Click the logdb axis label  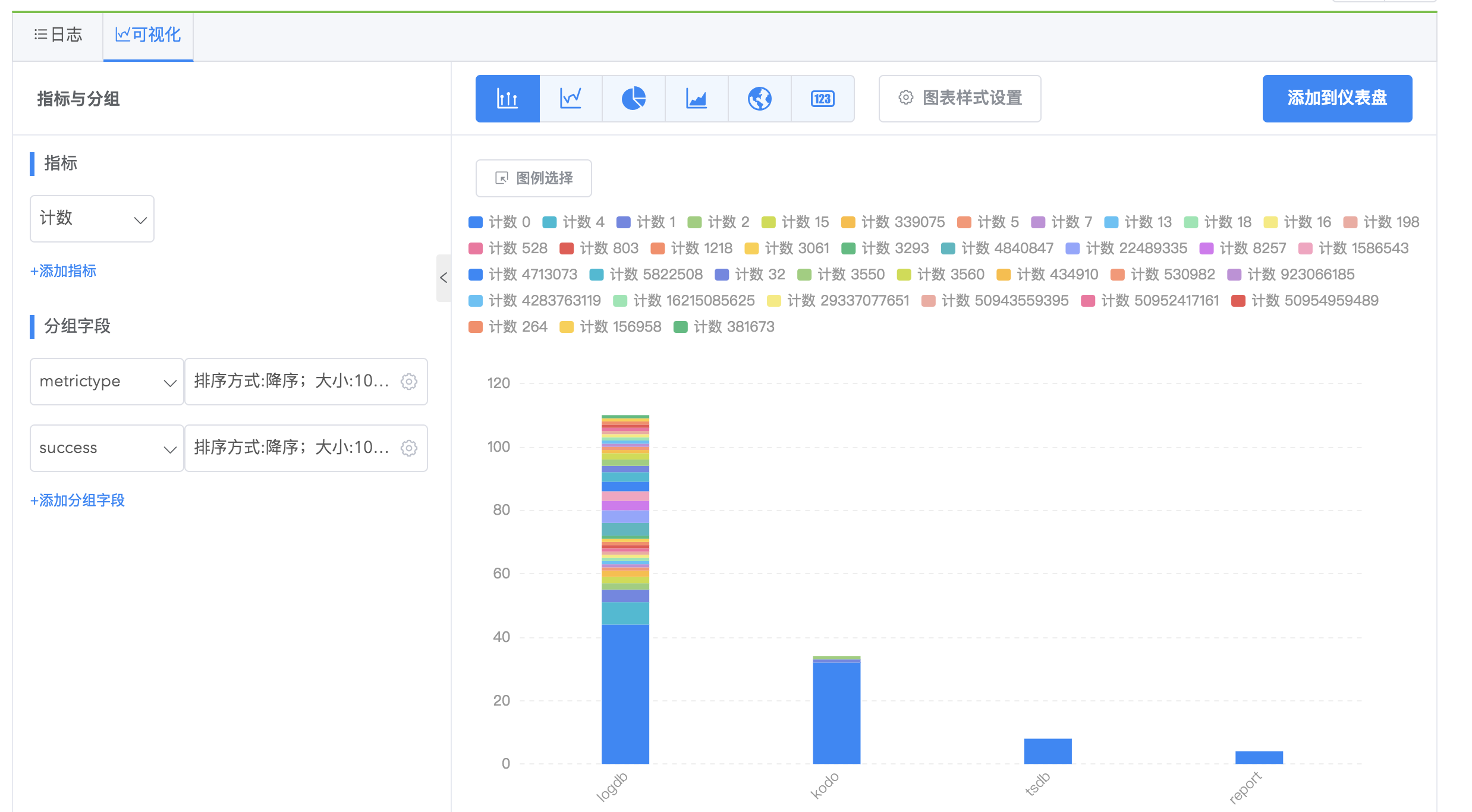click(612, 786)
